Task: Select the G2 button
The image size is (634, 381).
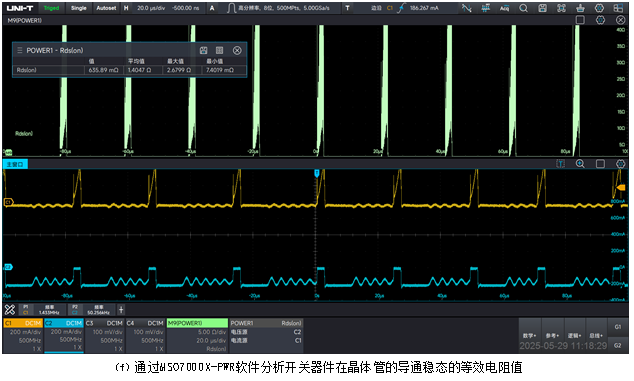Action: (x=618, y=345)
